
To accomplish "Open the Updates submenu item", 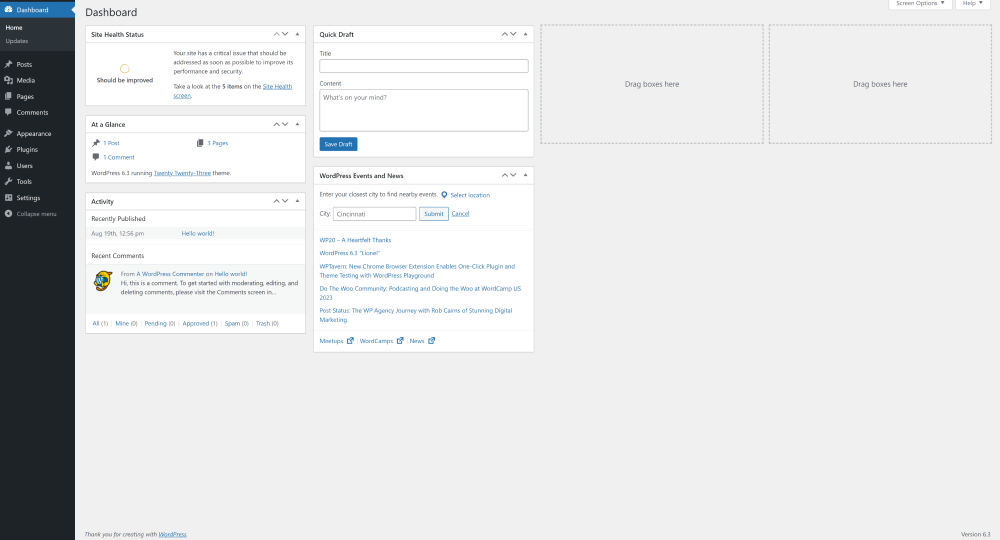I will 17,41.
